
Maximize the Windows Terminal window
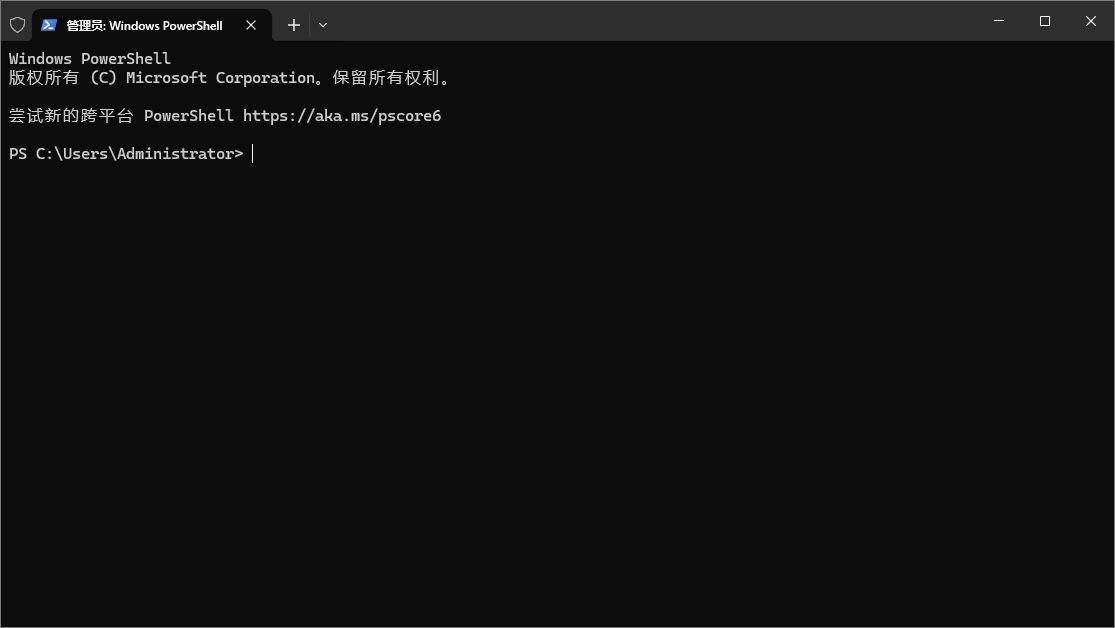click(x=1044, y=20)
